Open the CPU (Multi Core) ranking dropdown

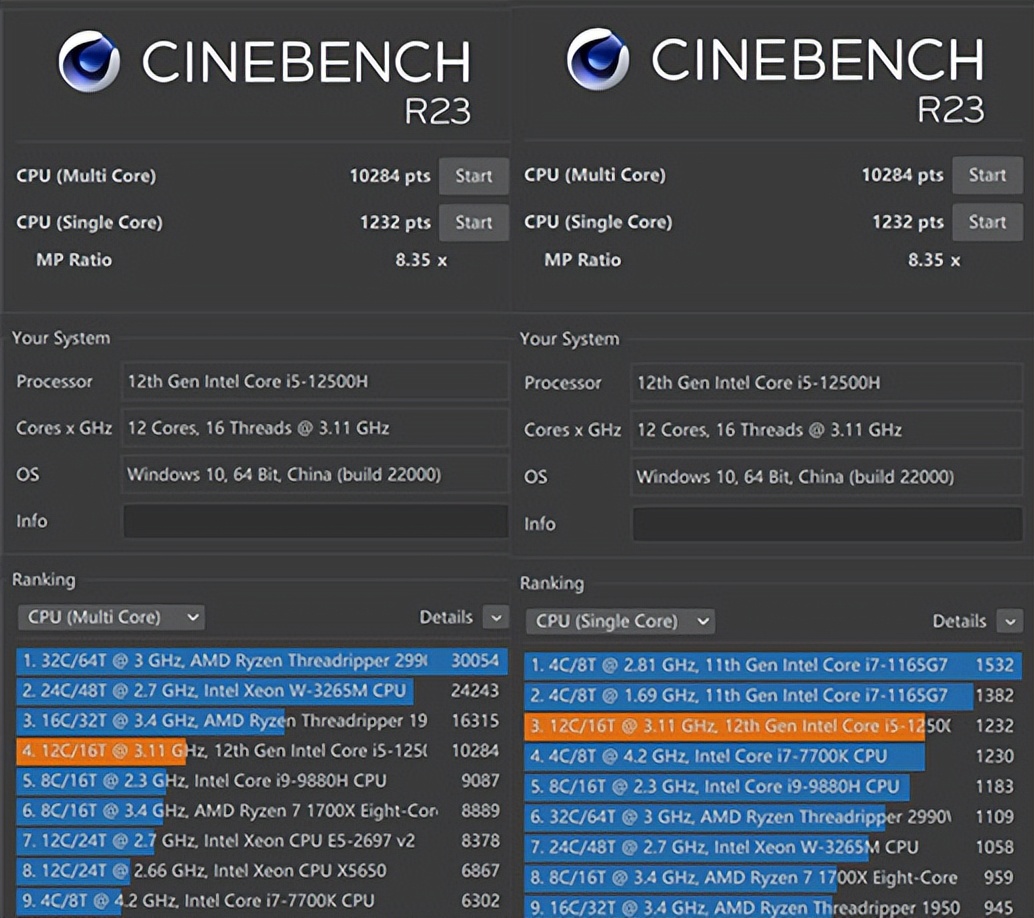pos(111,617)
